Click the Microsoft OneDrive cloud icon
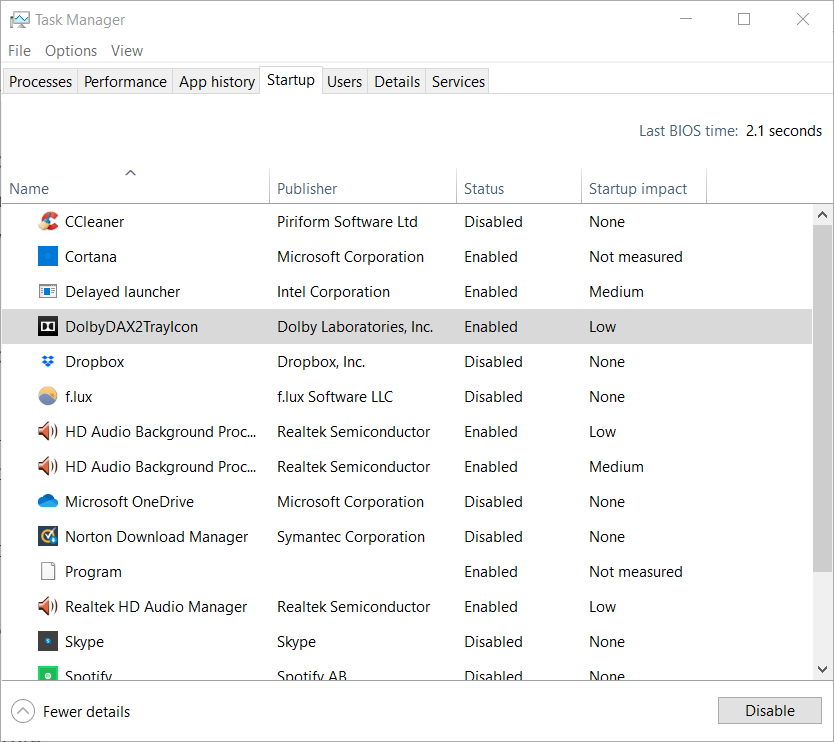 coord(48,501)
